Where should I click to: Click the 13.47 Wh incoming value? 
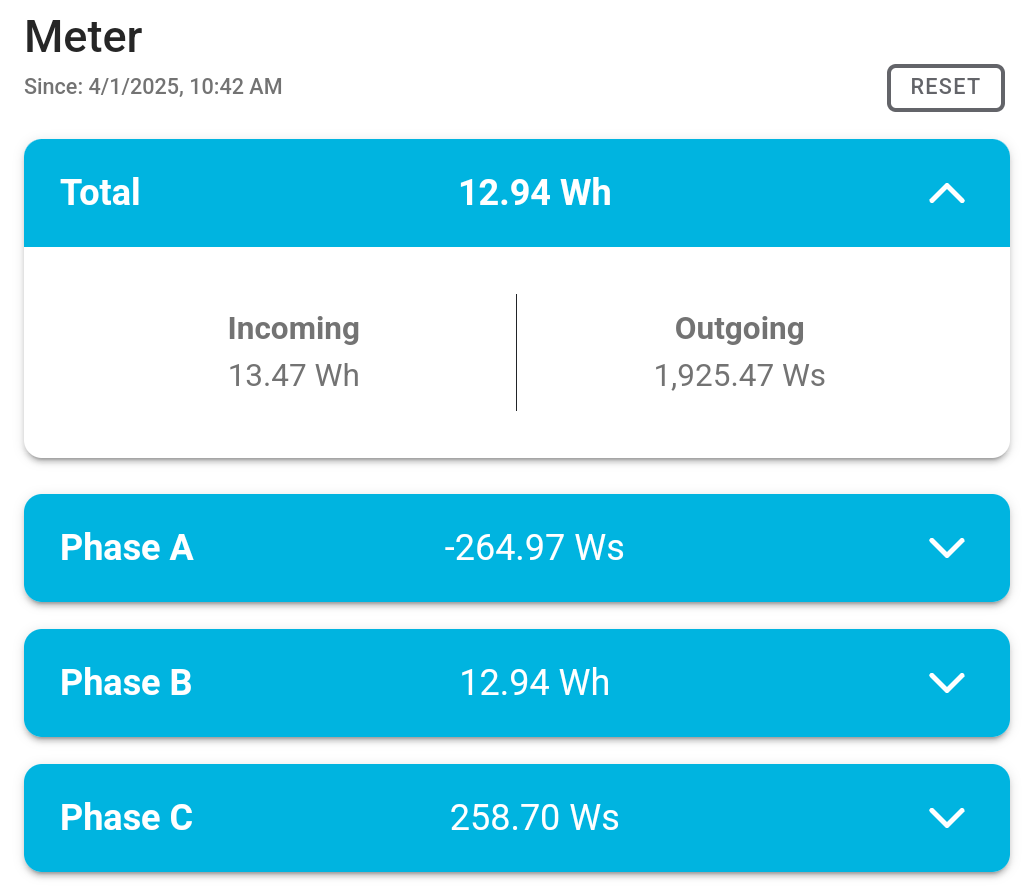pyautogui.click(x=293, y=376)
